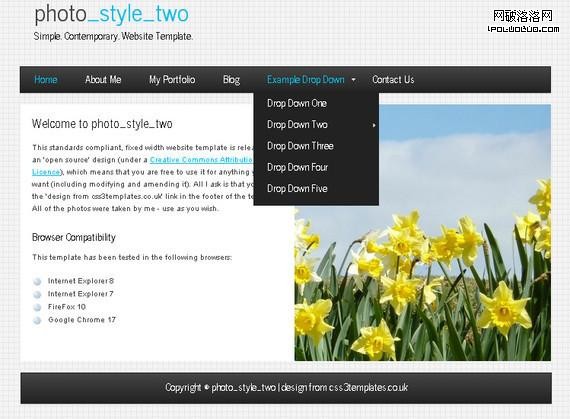Expand Example Drop Down arrow
570x419 pixels.
point(353,80)
